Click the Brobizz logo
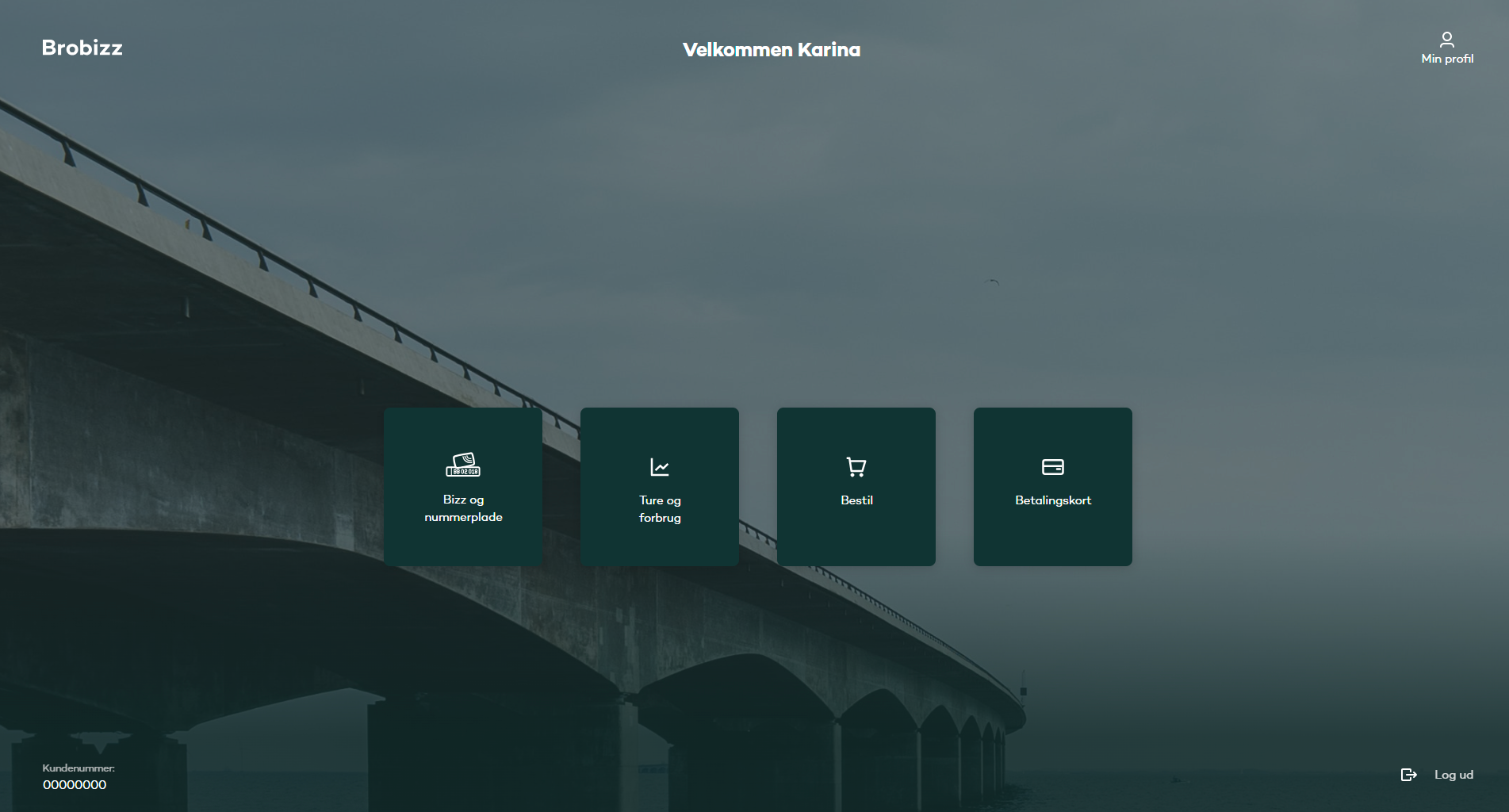1509x812 pixels. pyautogui.click(x=82, y=48)
